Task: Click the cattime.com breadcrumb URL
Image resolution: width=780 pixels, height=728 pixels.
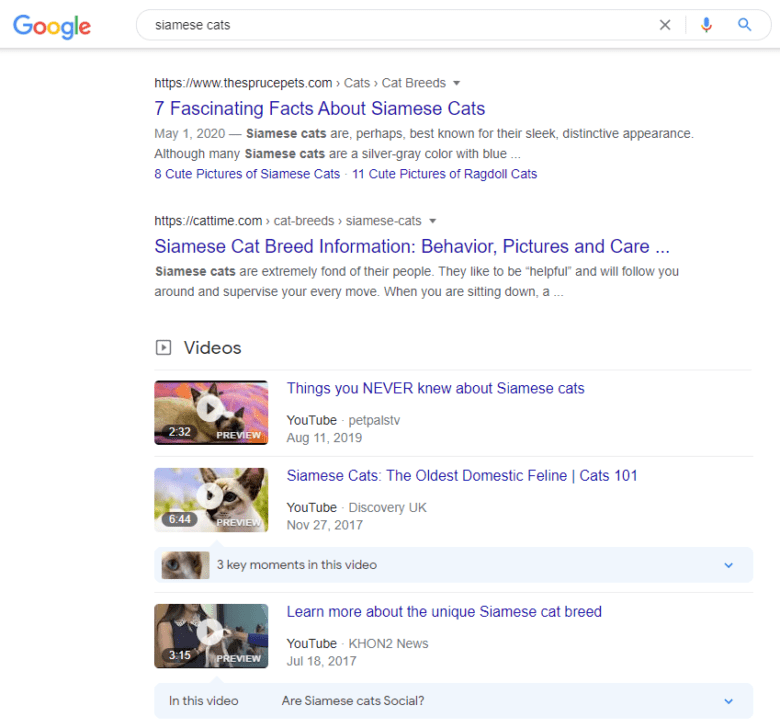Action: point(288,221)
